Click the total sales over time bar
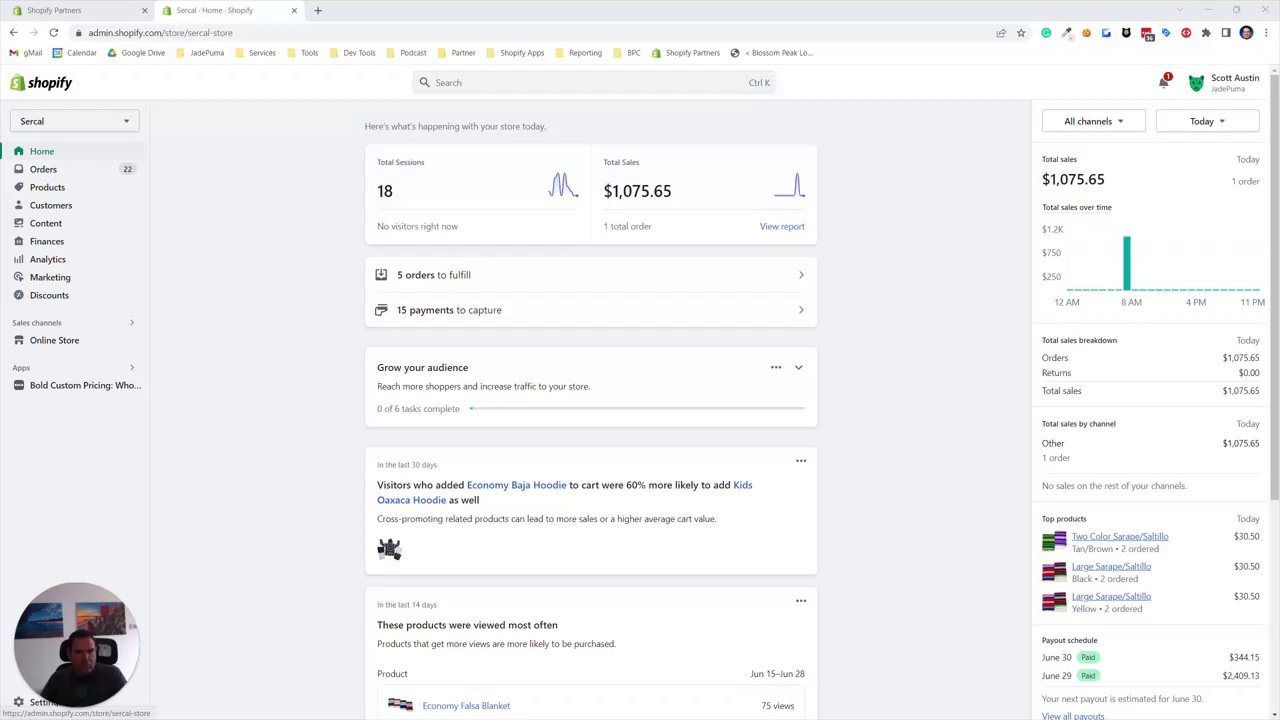Viewport: 1280px width, 720px height. [1127, 263]
